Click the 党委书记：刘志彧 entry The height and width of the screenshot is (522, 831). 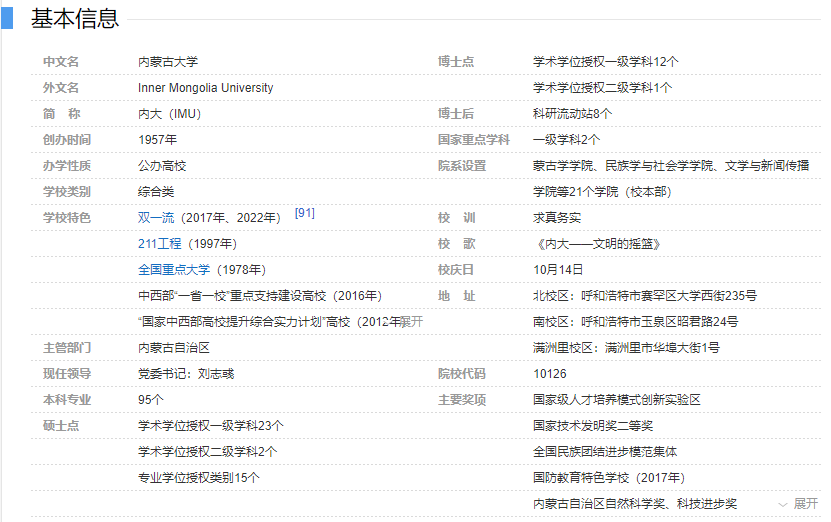point(186,374)
